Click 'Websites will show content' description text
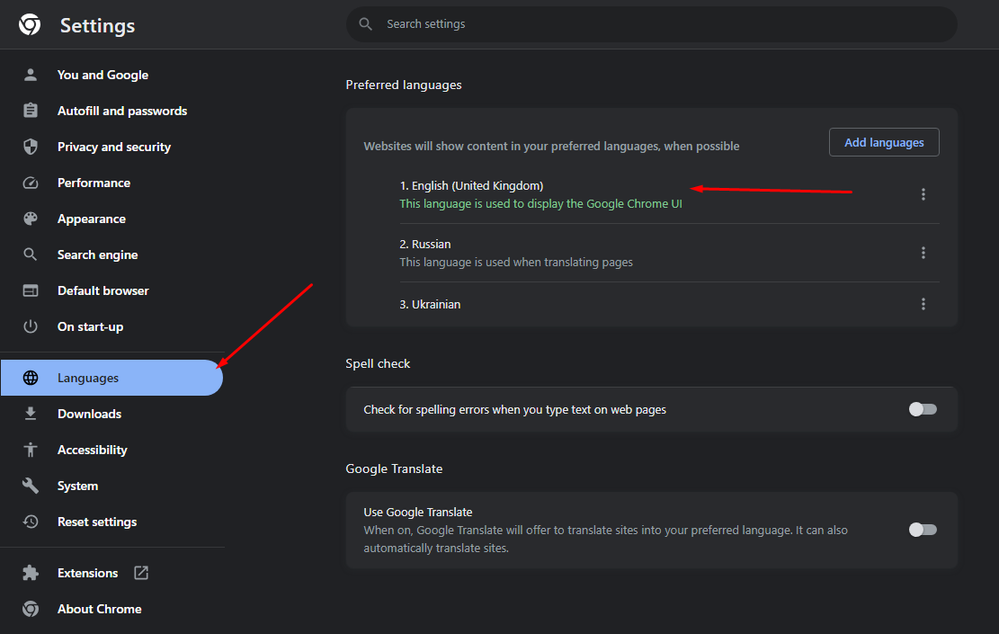Screen dimensions: 999x634 click(x=551, y=146)
